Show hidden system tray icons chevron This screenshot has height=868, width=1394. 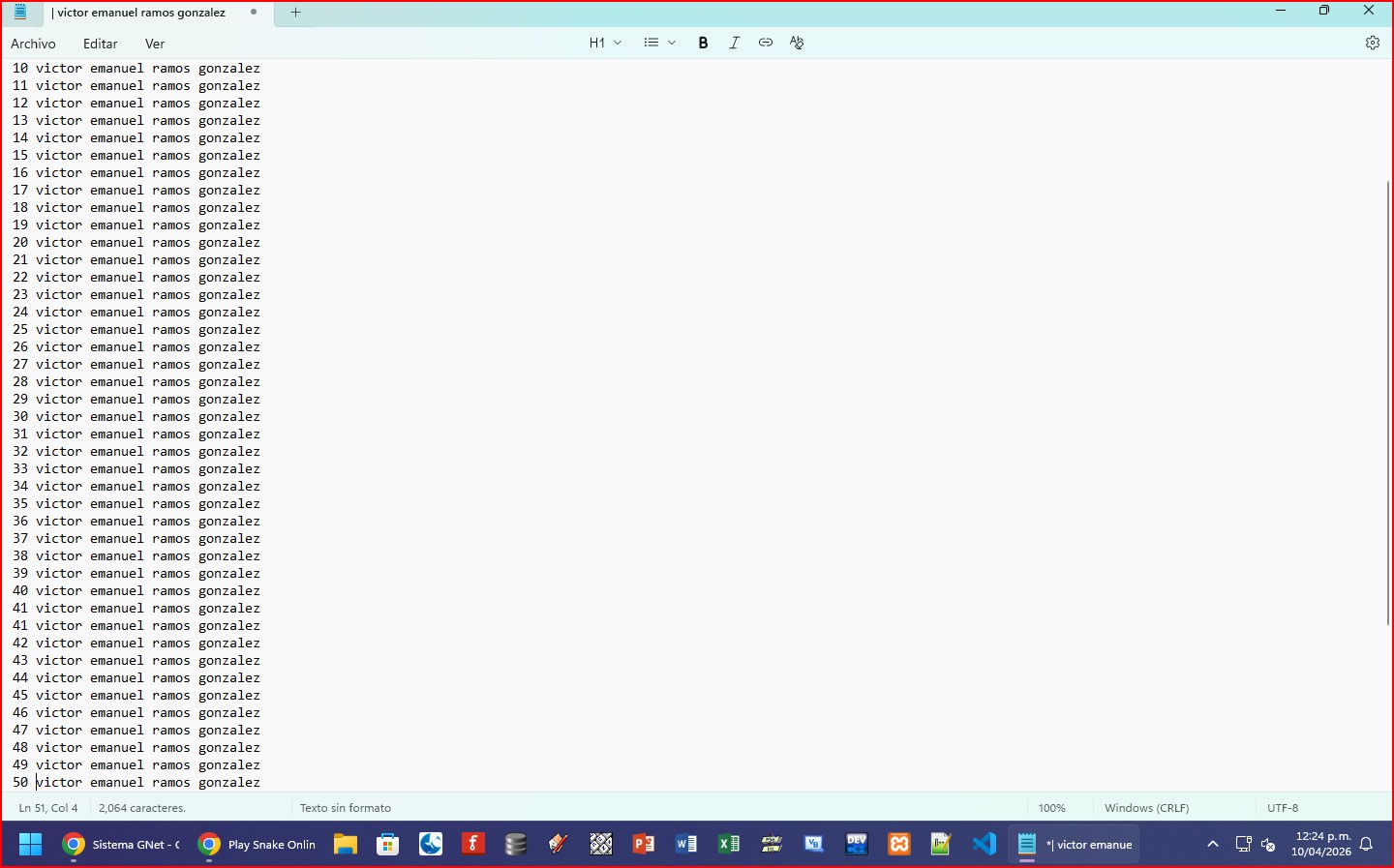(1212, 845)
